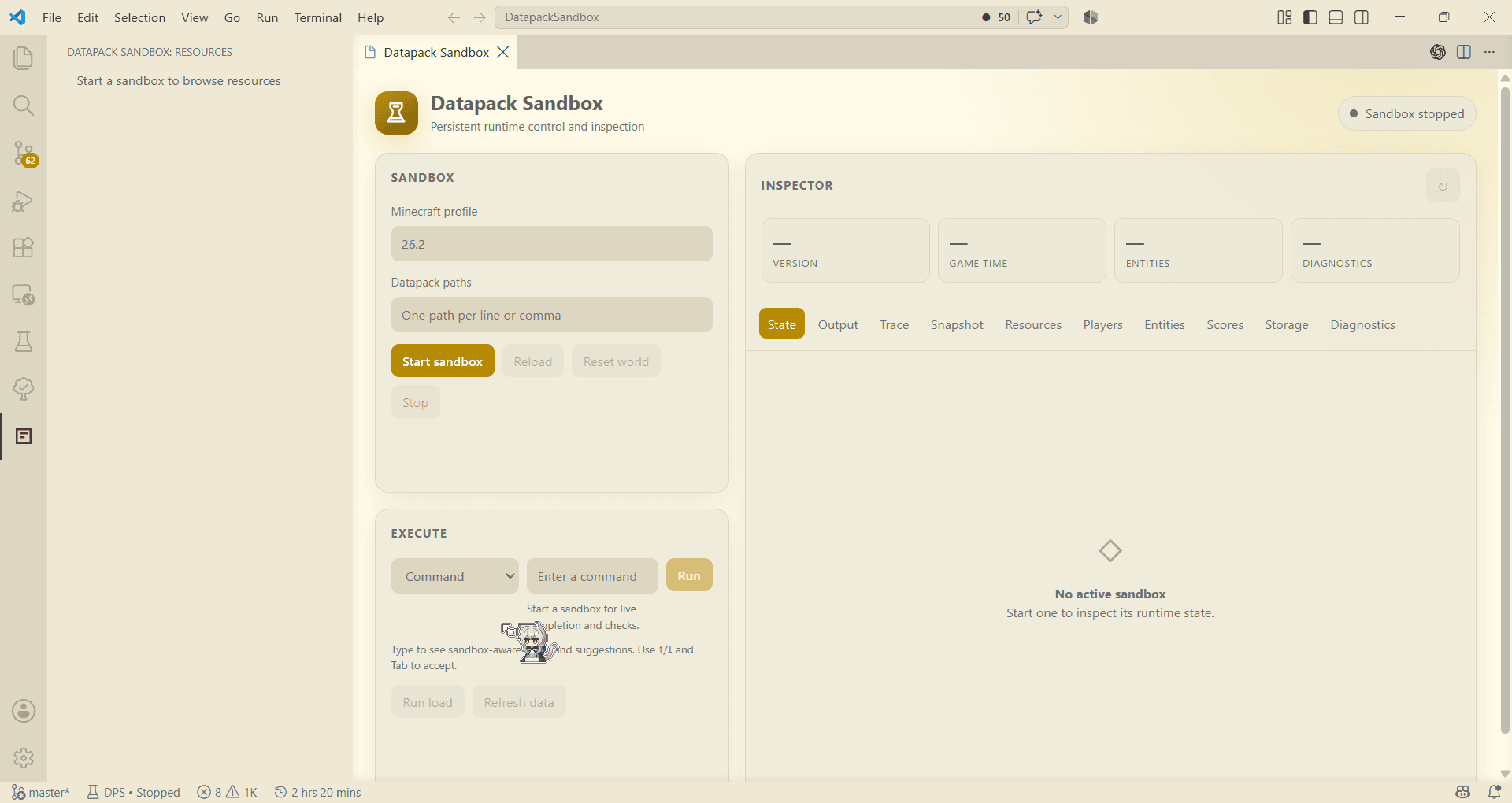Open the File menu

52,17
